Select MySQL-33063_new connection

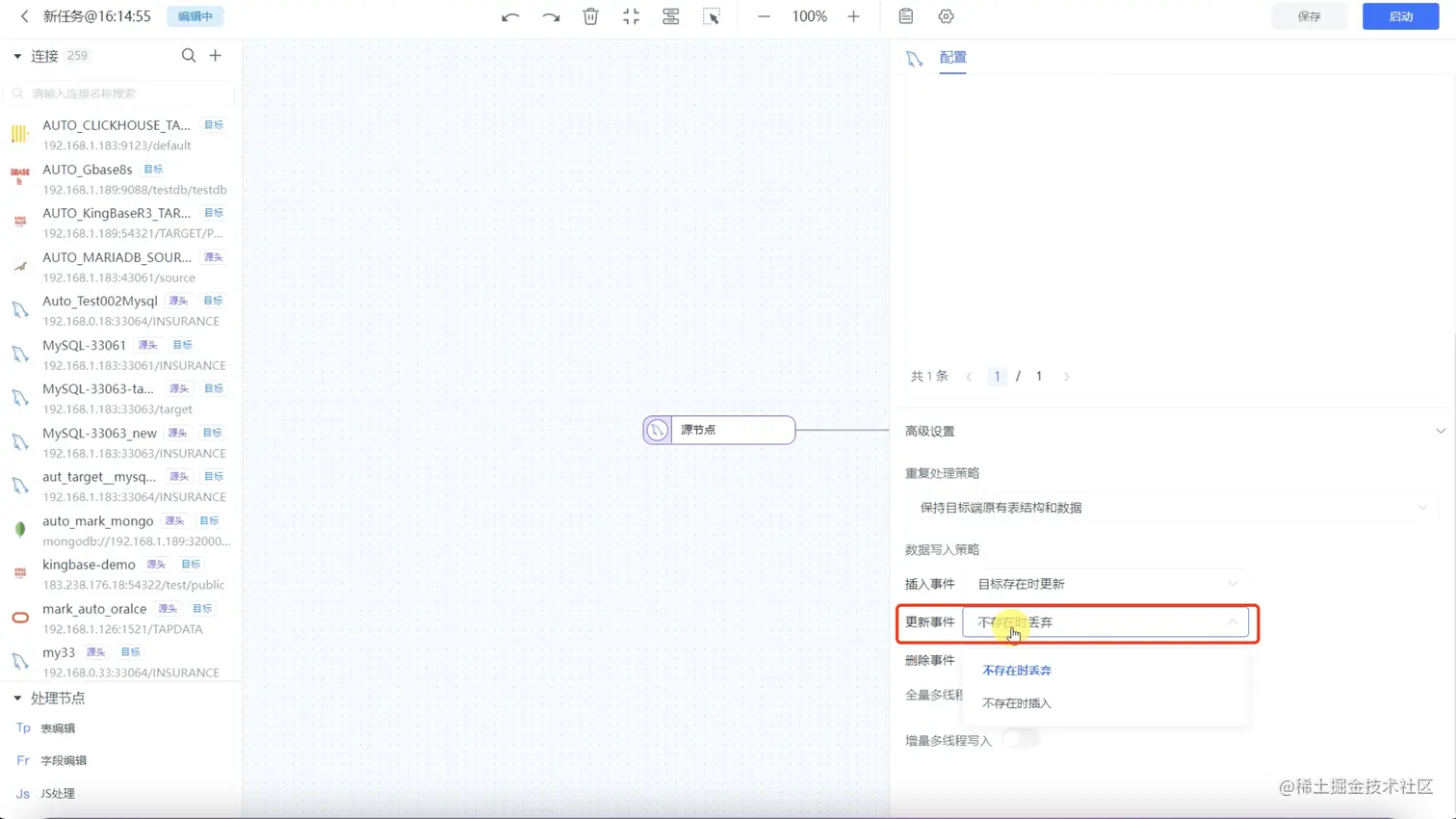[120, 442]
